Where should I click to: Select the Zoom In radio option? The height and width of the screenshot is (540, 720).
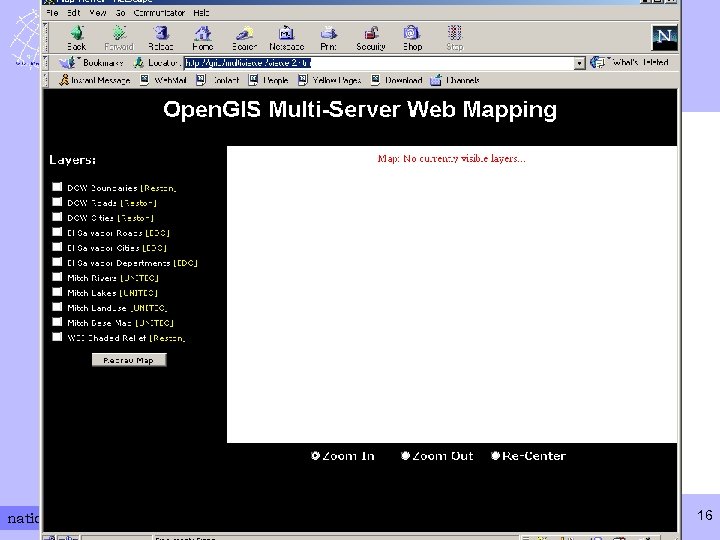(x=315, y=456)
